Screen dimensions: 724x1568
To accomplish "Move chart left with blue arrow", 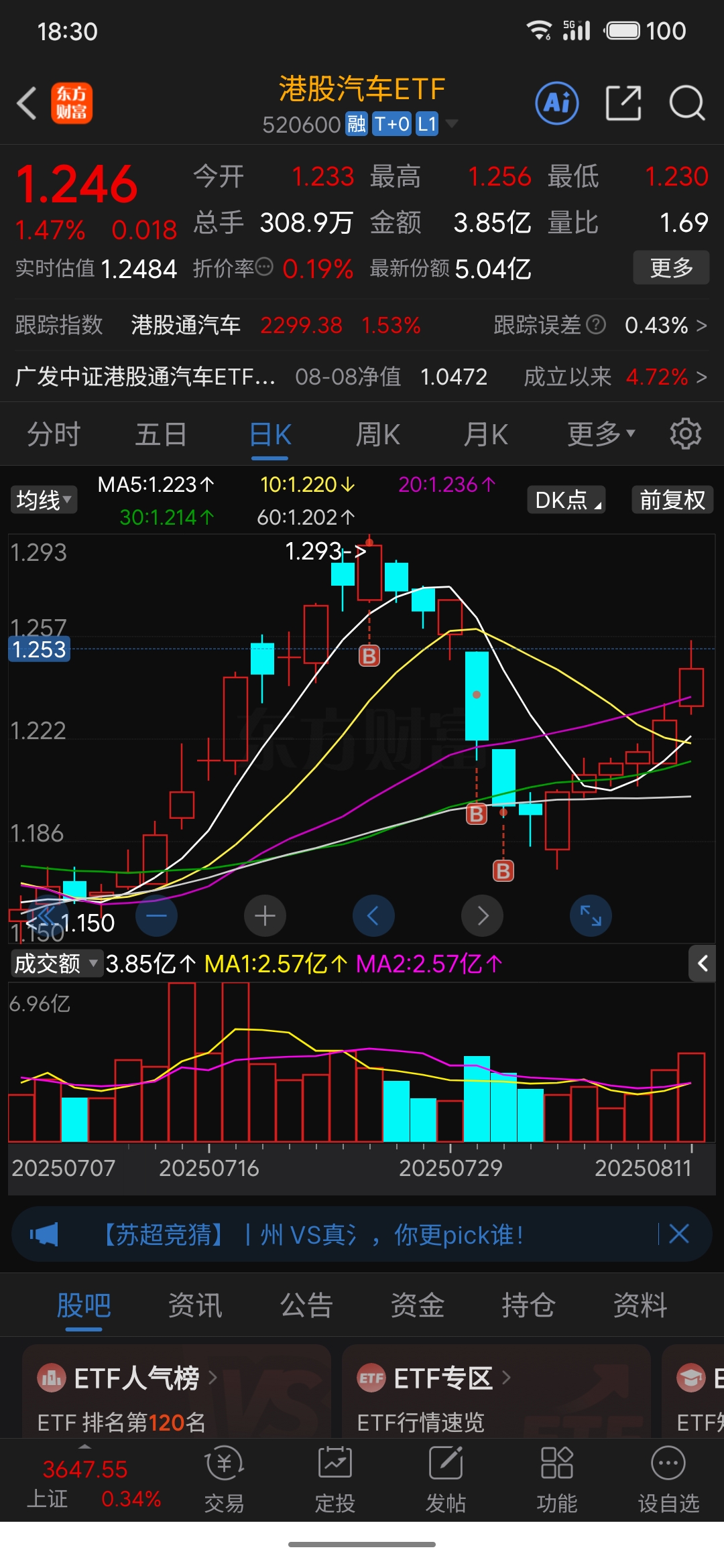I will [x=373, y=915].
